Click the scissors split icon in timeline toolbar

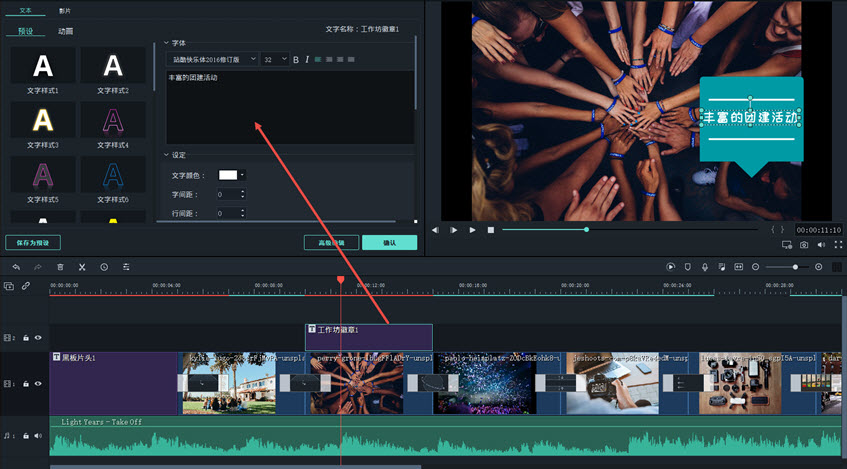tap(82, 267)
